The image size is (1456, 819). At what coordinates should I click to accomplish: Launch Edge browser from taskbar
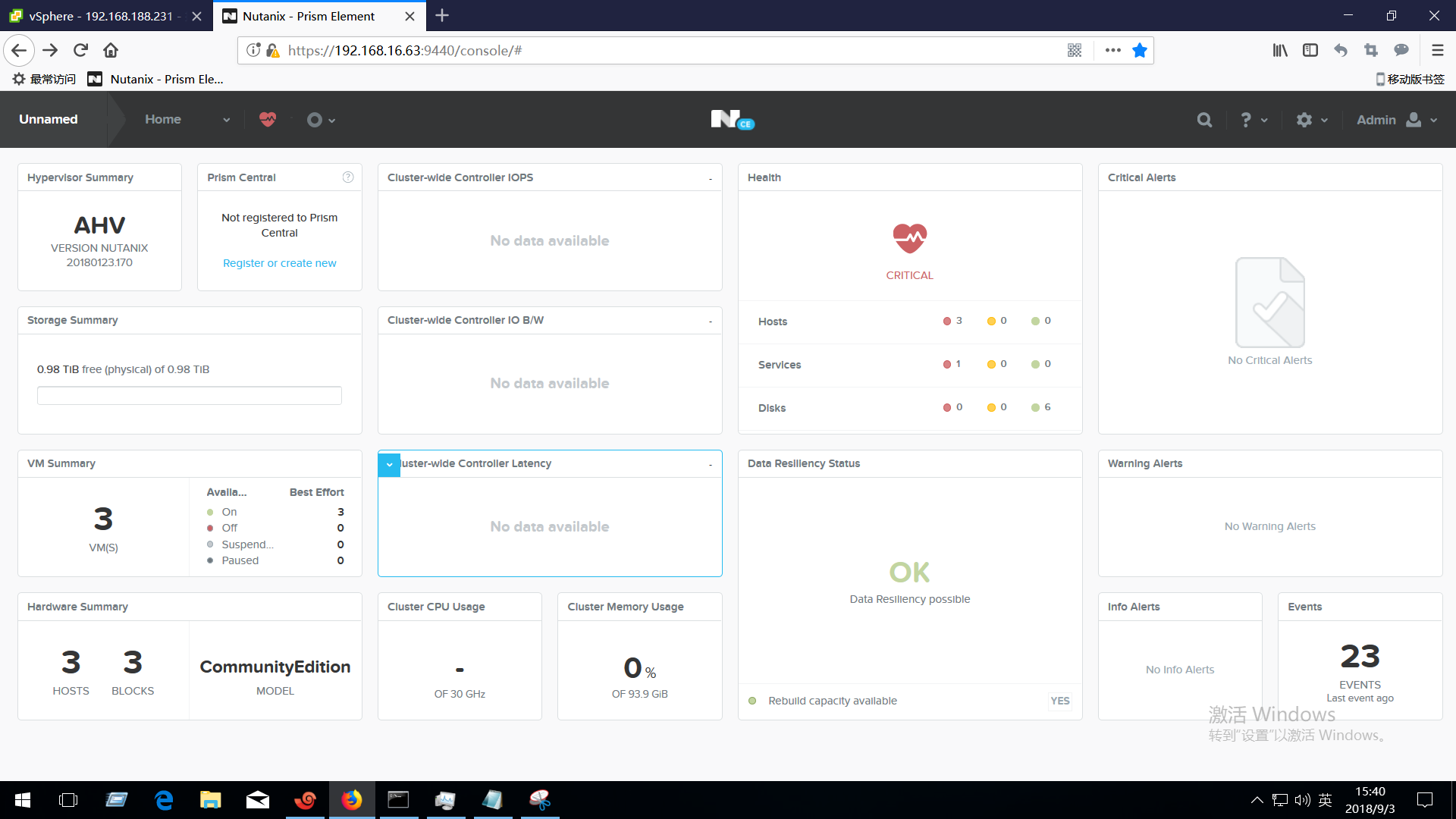164,800
